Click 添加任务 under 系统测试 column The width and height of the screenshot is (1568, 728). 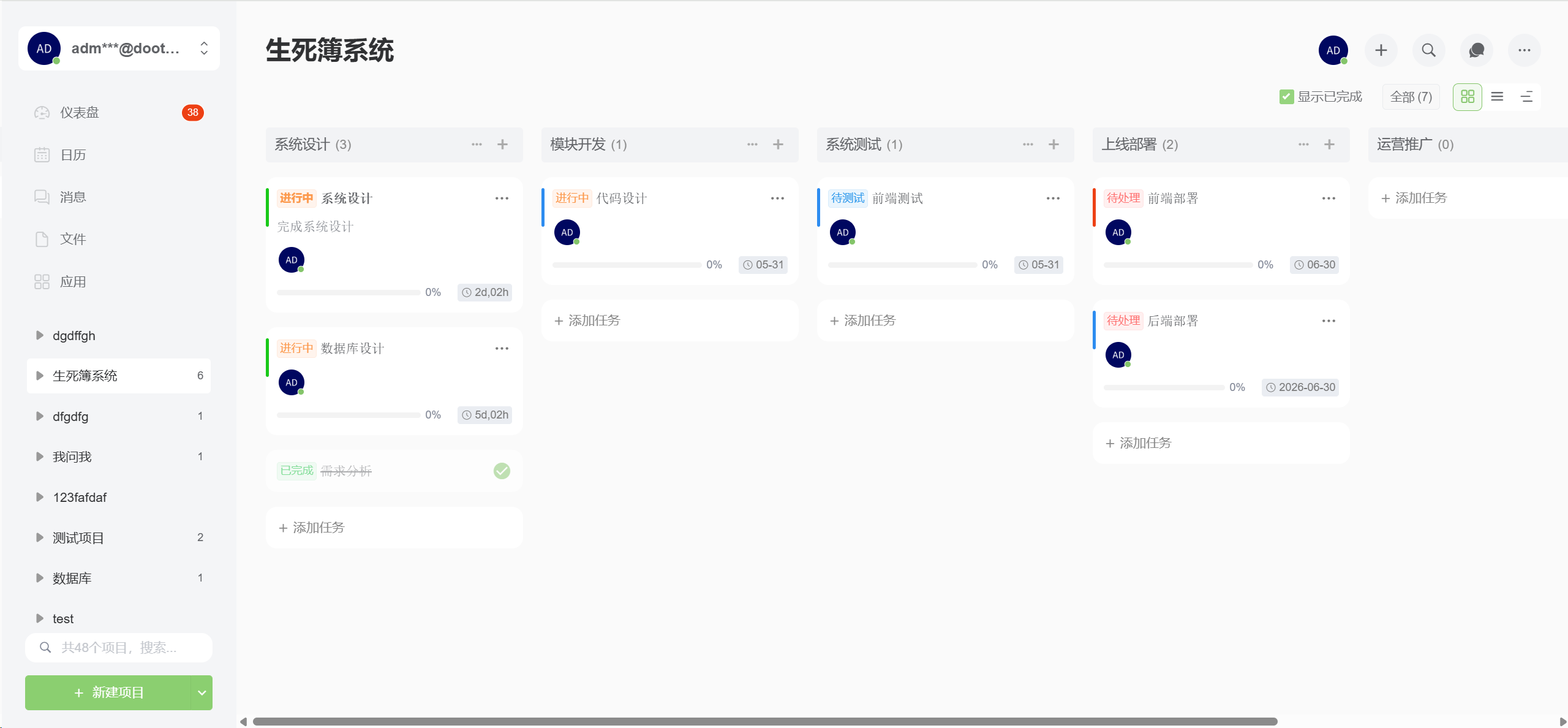coord(869,320)
